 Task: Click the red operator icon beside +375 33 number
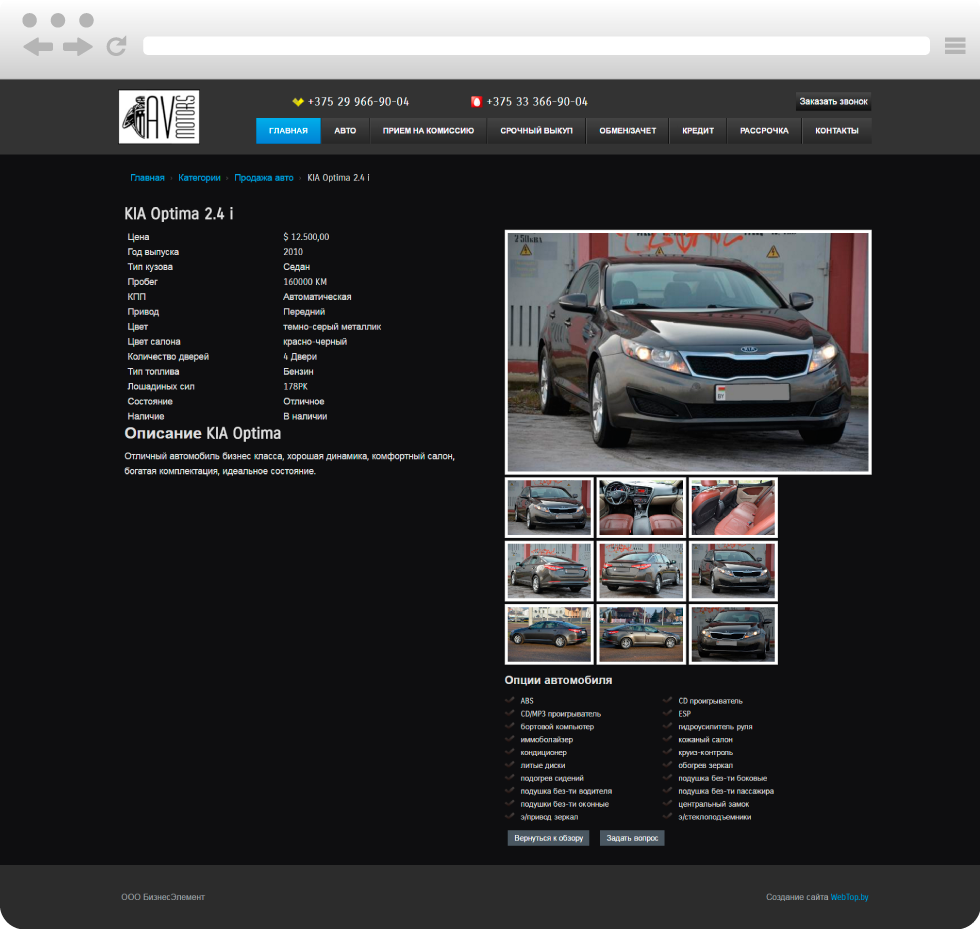coord(476,102)
